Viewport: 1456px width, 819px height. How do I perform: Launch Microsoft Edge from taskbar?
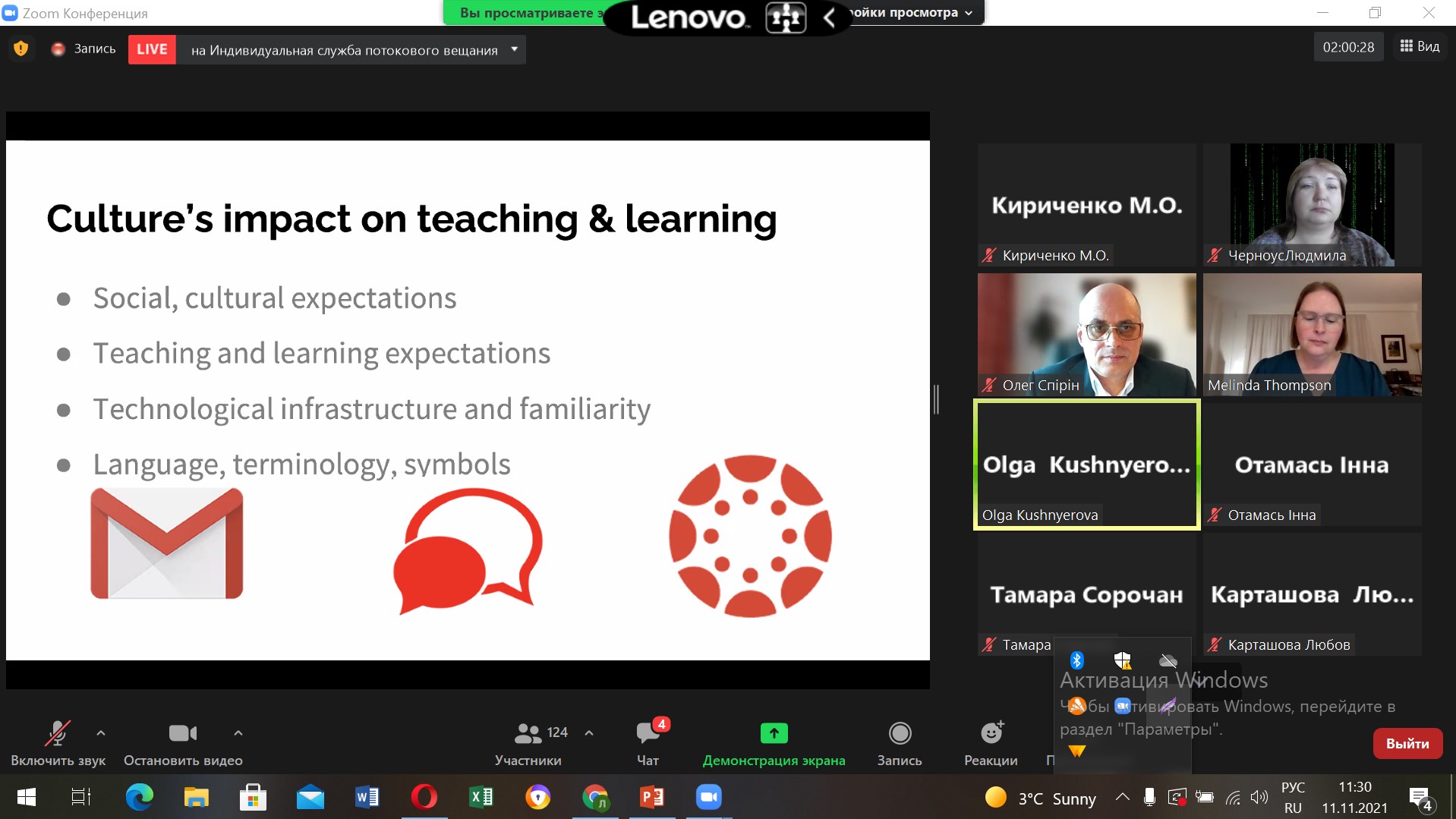pos(139,797)
